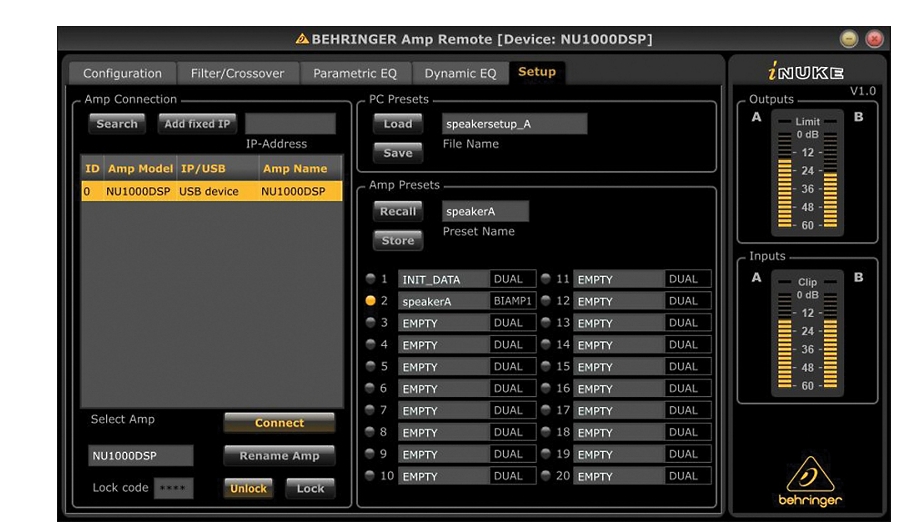Click the Add fixed IP button
Image resolution: width=920 pixels, height=529 pixels.
[x=197, y=124]
